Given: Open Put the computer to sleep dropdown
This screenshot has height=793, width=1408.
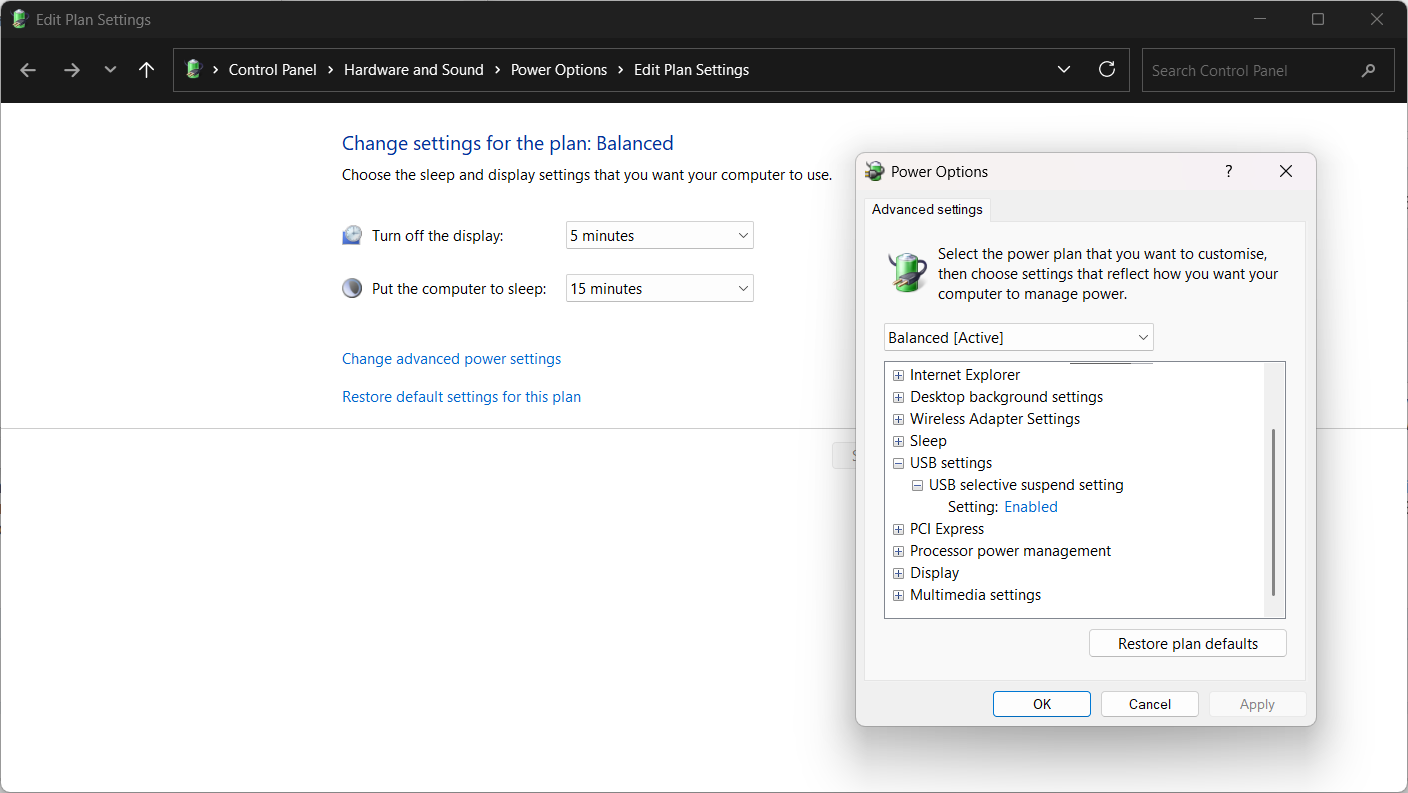Looking at the screenshot, I should [659, 289].
